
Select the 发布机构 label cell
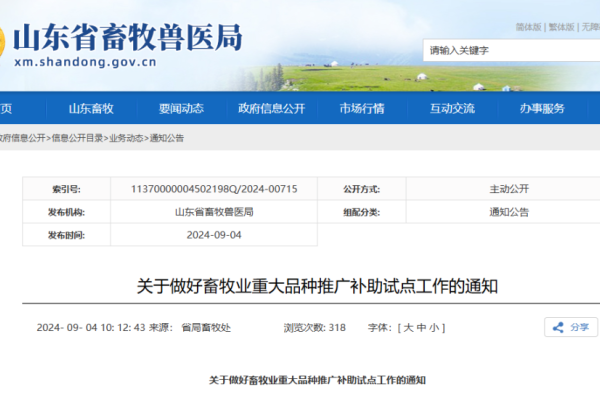point(67,212)
